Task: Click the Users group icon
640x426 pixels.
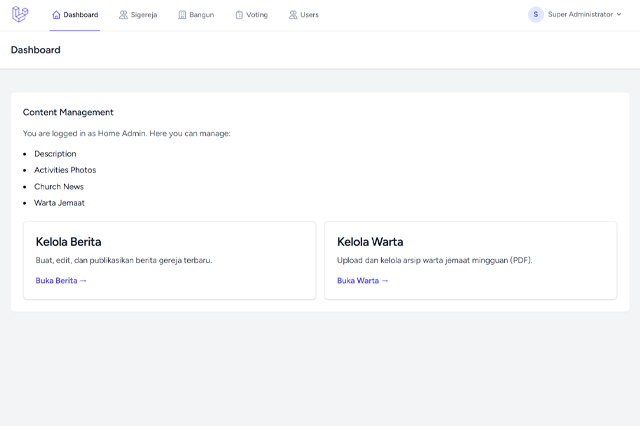Action: coord(293,15)
